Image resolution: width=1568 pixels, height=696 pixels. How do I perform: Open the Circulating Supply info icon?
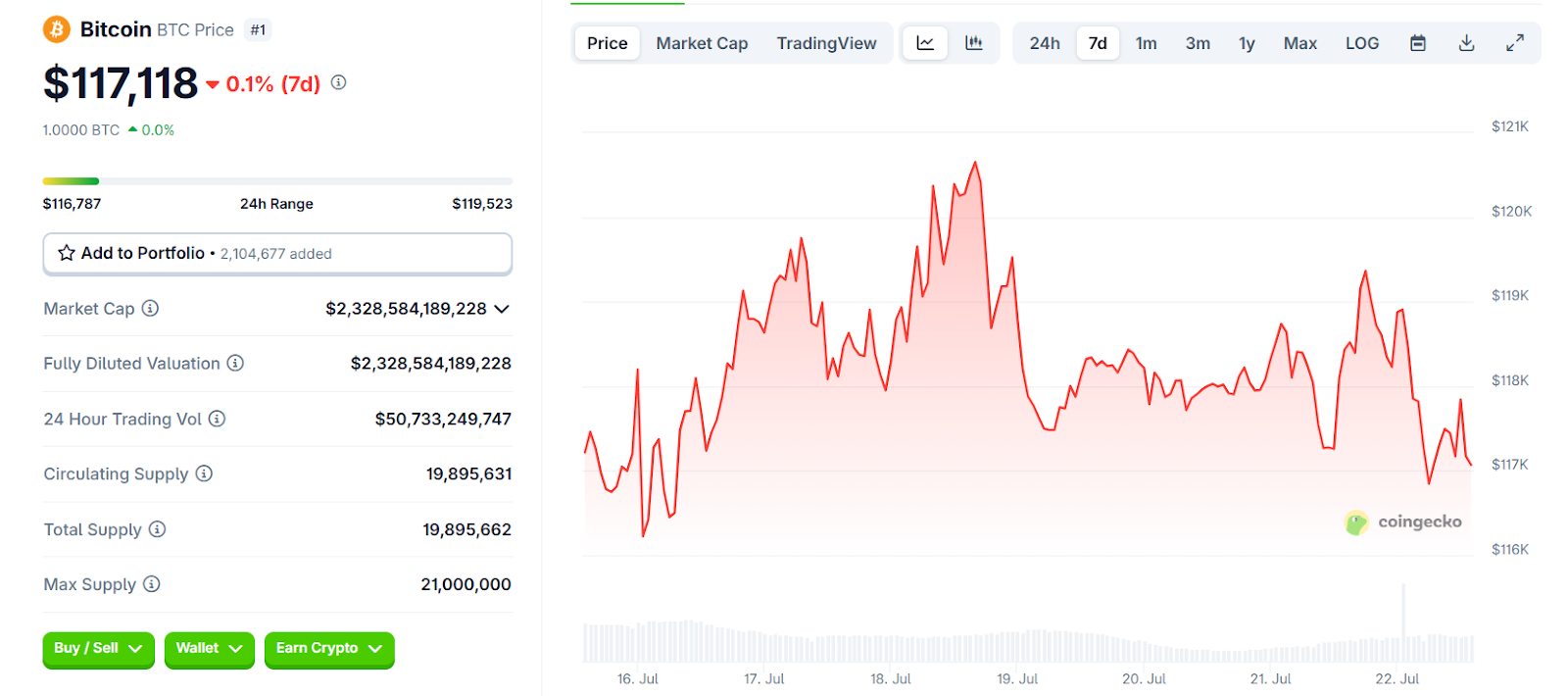coord(204,473)
